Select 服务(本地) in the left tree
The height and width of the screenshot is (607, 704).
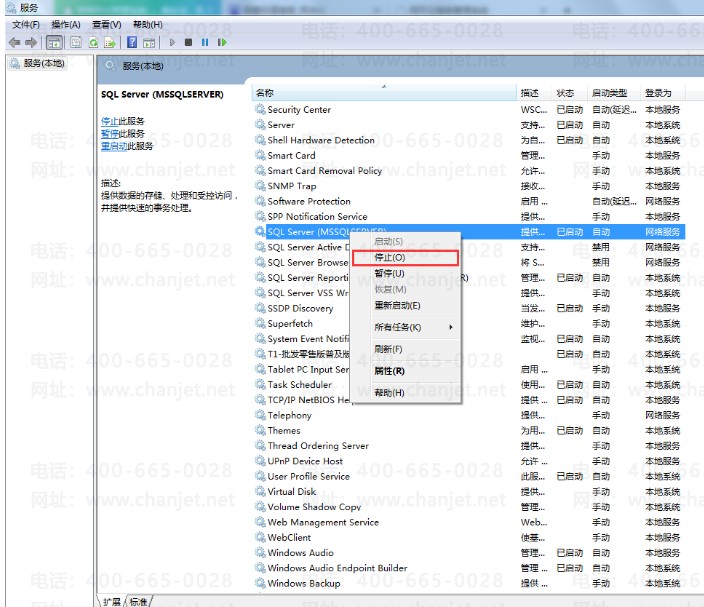(x=43, y=64)
